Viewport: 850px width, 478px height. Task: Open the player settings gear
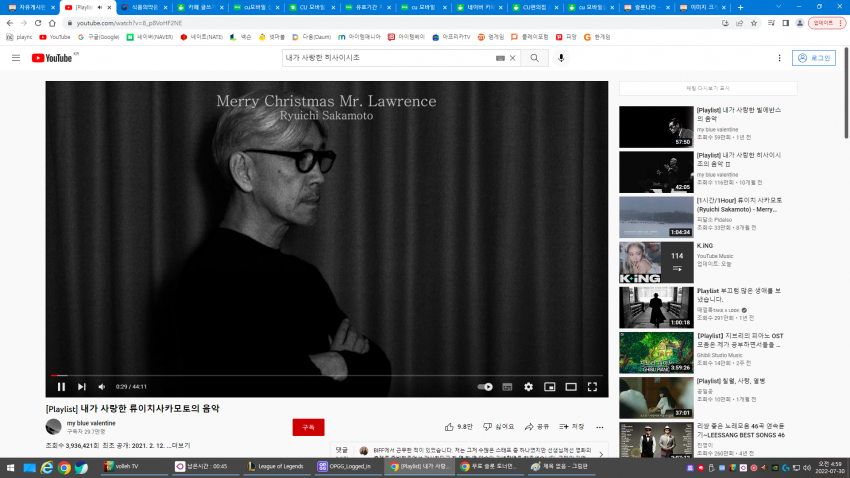529,386
